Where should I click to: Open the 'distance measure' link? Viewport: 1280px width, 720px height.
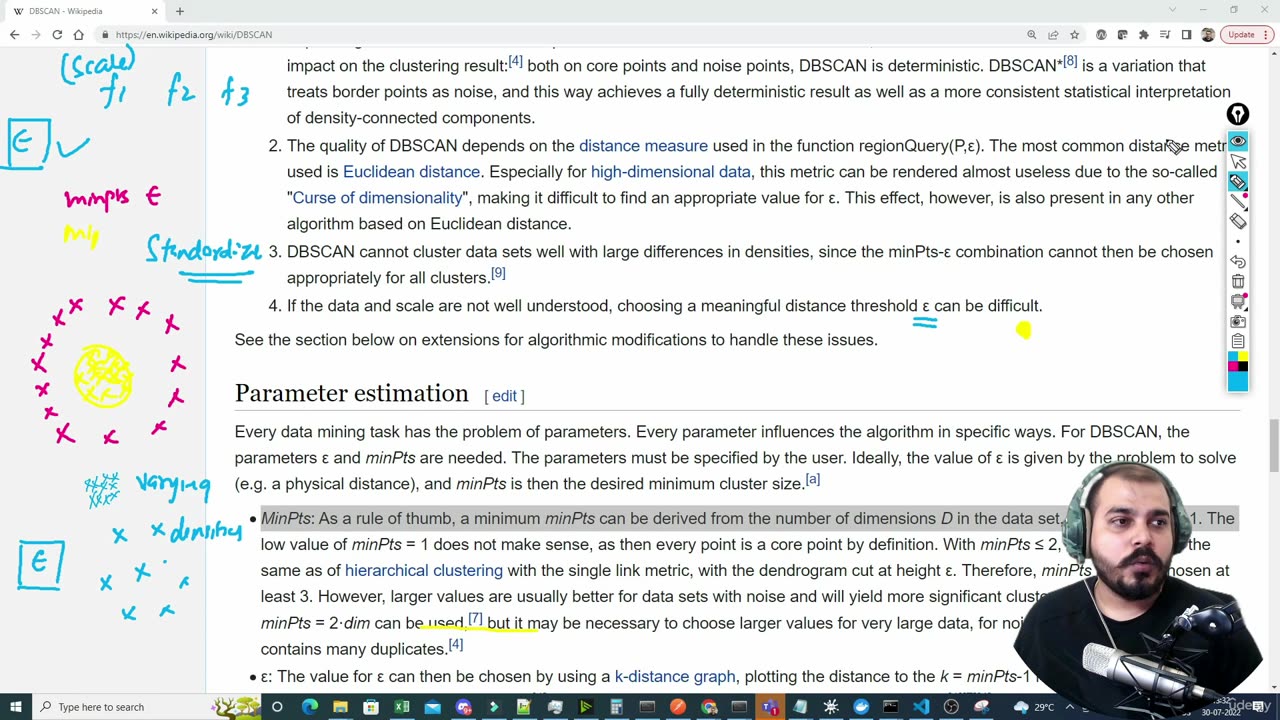click(x=643, y=146)
